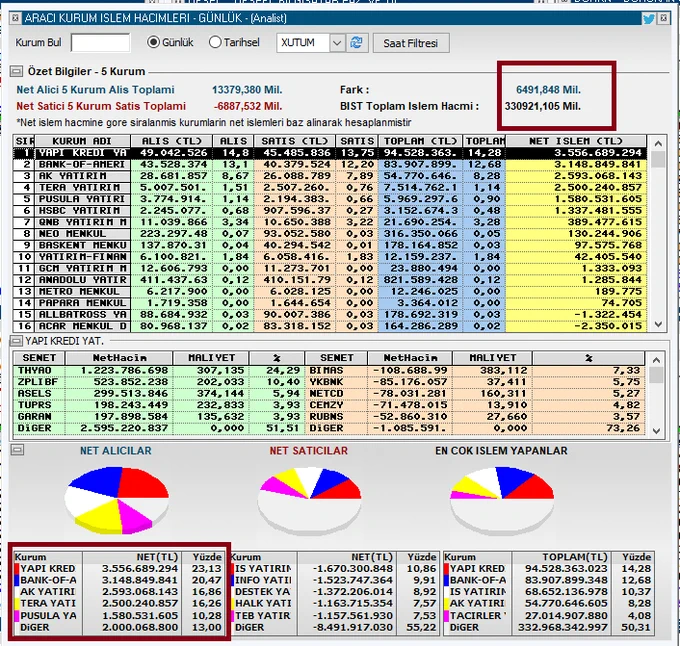Click the CEMZY seller row

click(475, 405)
